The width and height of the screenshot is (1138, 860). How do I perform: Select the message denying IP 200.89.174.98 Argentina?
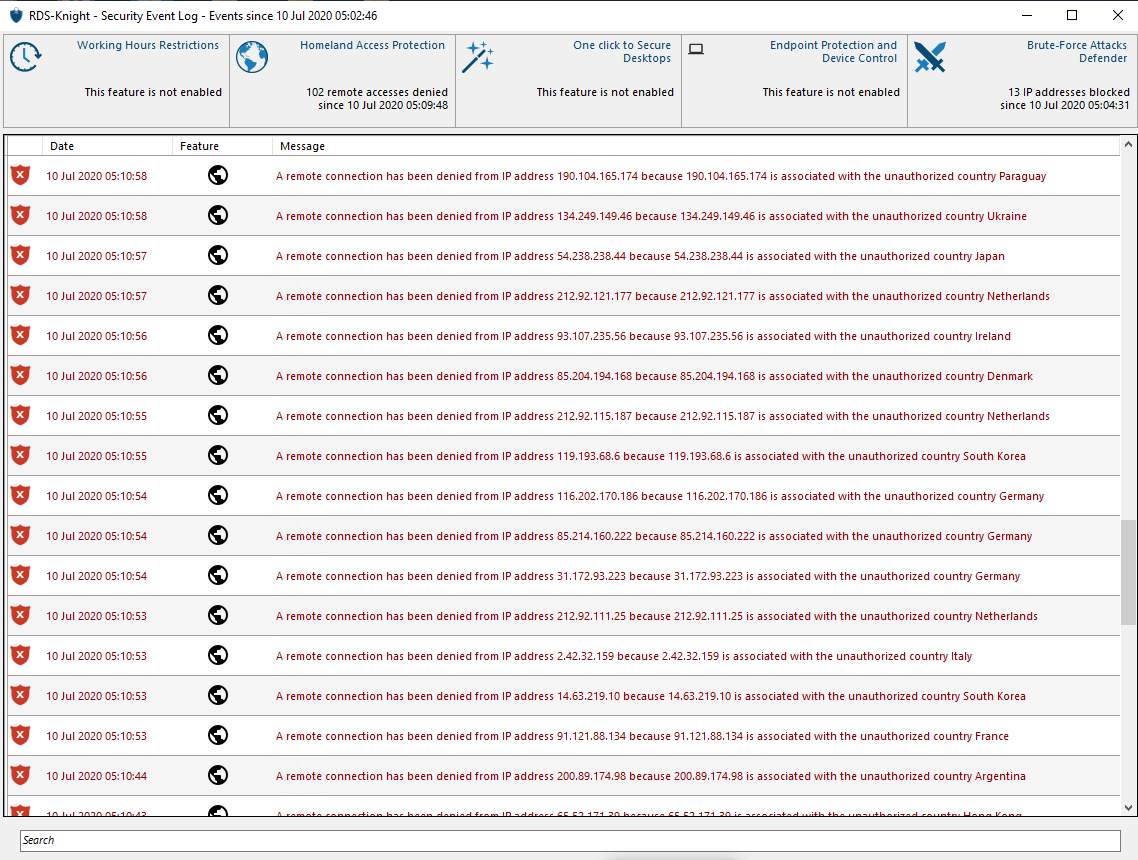pyautogui.click(x=650, y=776)
